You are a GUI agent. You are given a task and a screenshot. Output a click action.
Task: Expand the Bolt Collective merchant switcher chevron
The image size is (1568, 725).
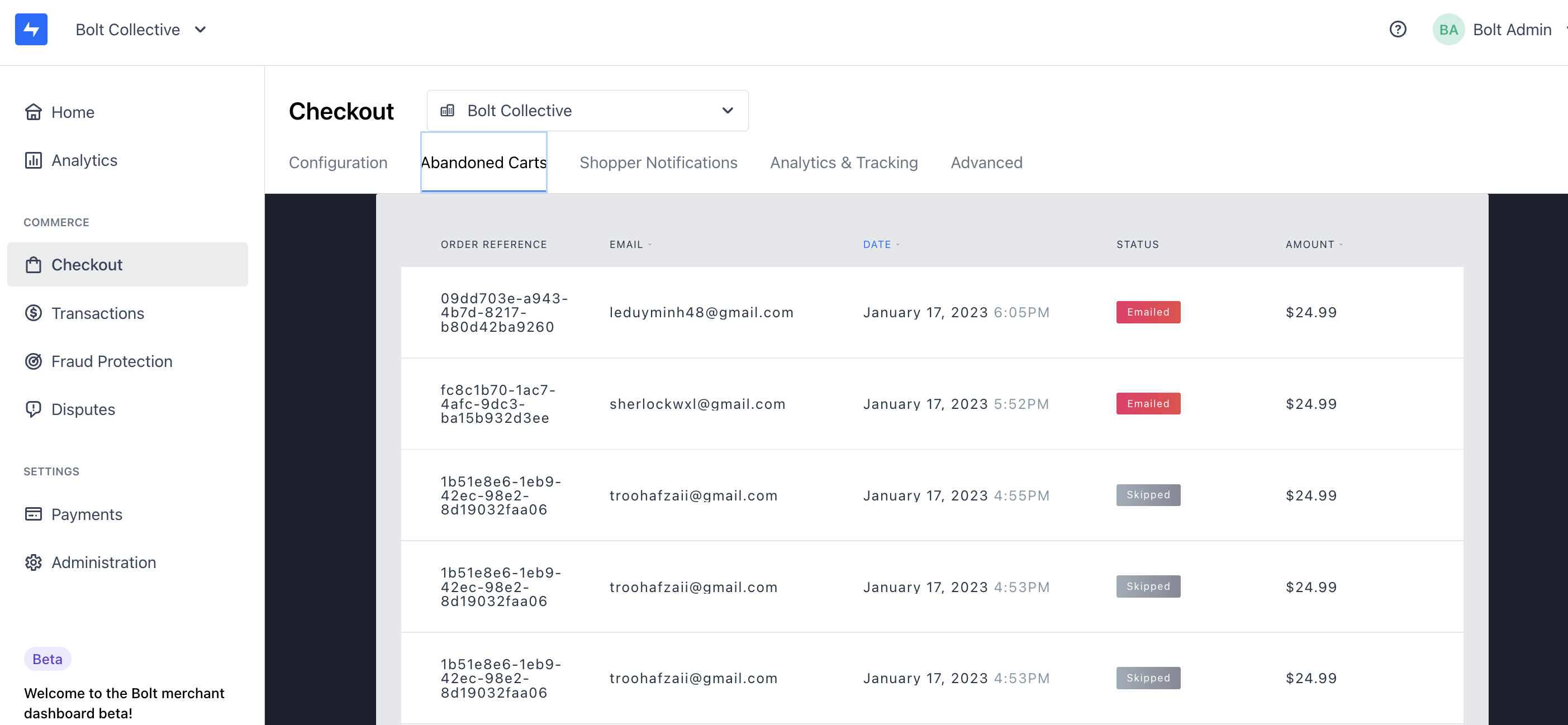pos(200,29)
